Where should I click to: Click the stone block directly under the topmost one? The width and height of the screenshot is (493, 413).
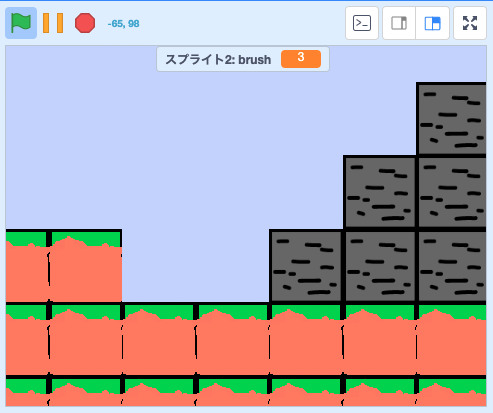coord(451,192)
